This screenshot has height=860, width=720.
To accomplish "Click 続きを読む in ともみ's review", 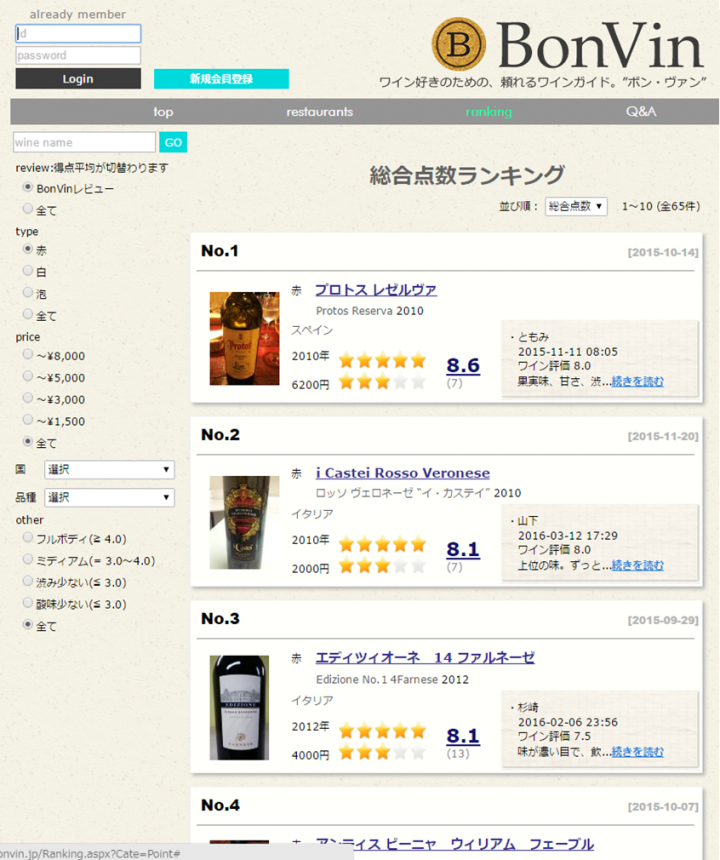I will click(x=637, y=381).
